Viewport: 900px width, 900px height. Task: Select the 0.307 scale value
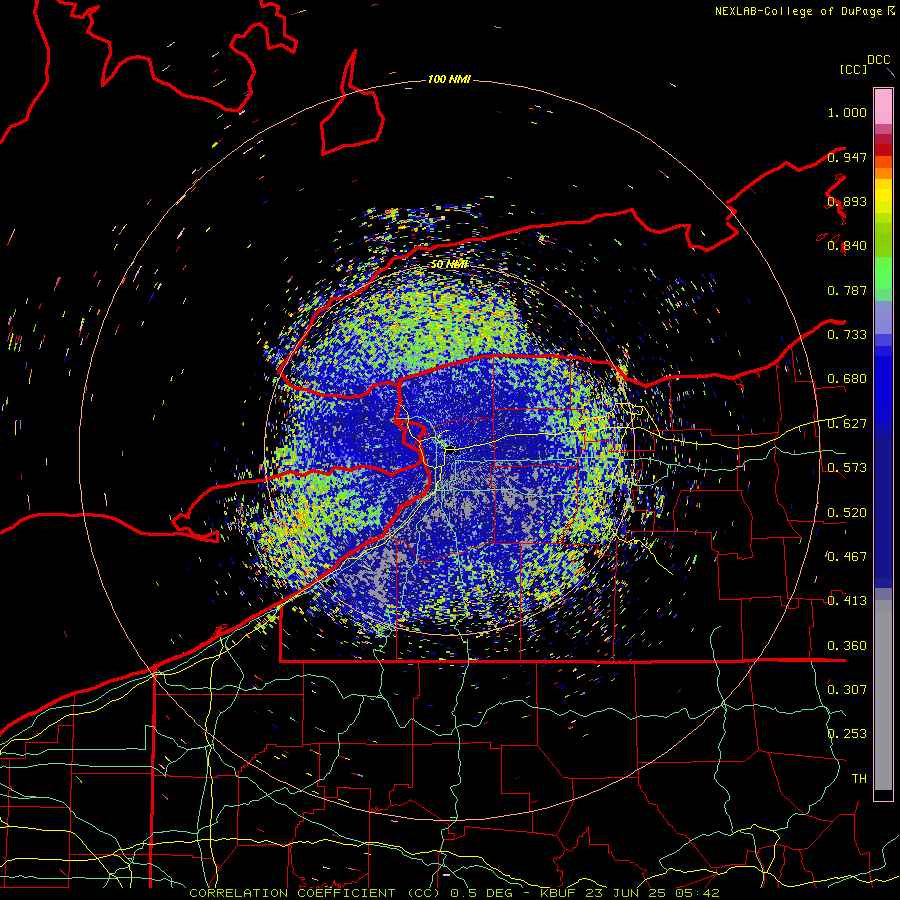[x=847, y=689]
